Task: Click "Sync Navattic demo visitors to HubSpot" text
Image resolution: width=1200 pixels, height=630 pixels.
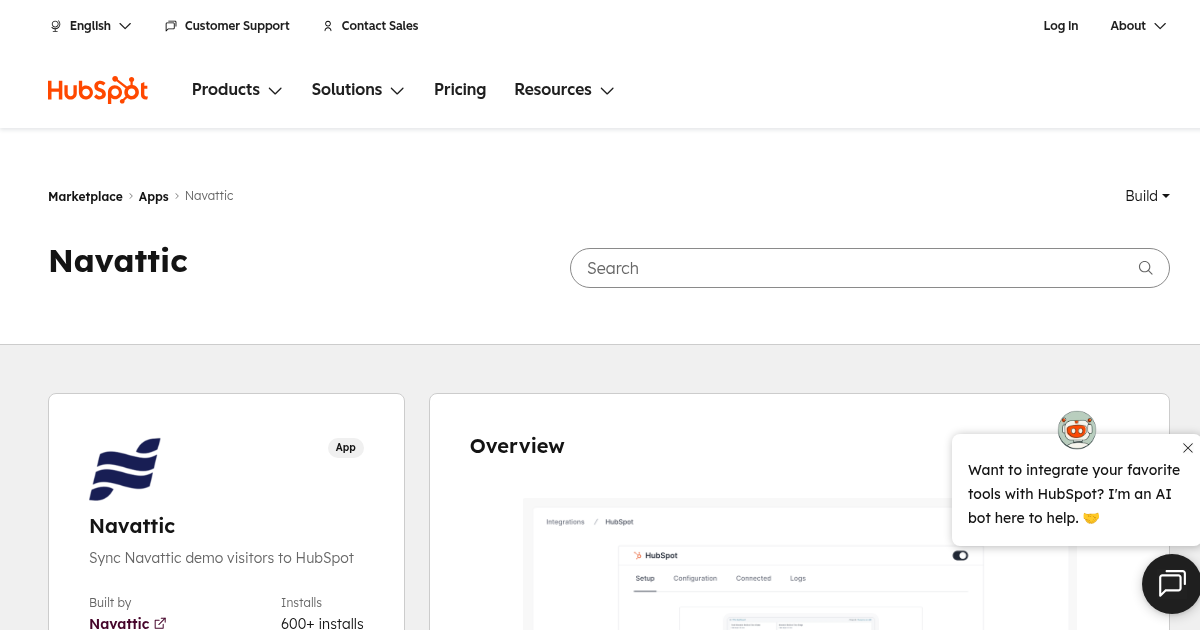Action: (x=221, y=558)
